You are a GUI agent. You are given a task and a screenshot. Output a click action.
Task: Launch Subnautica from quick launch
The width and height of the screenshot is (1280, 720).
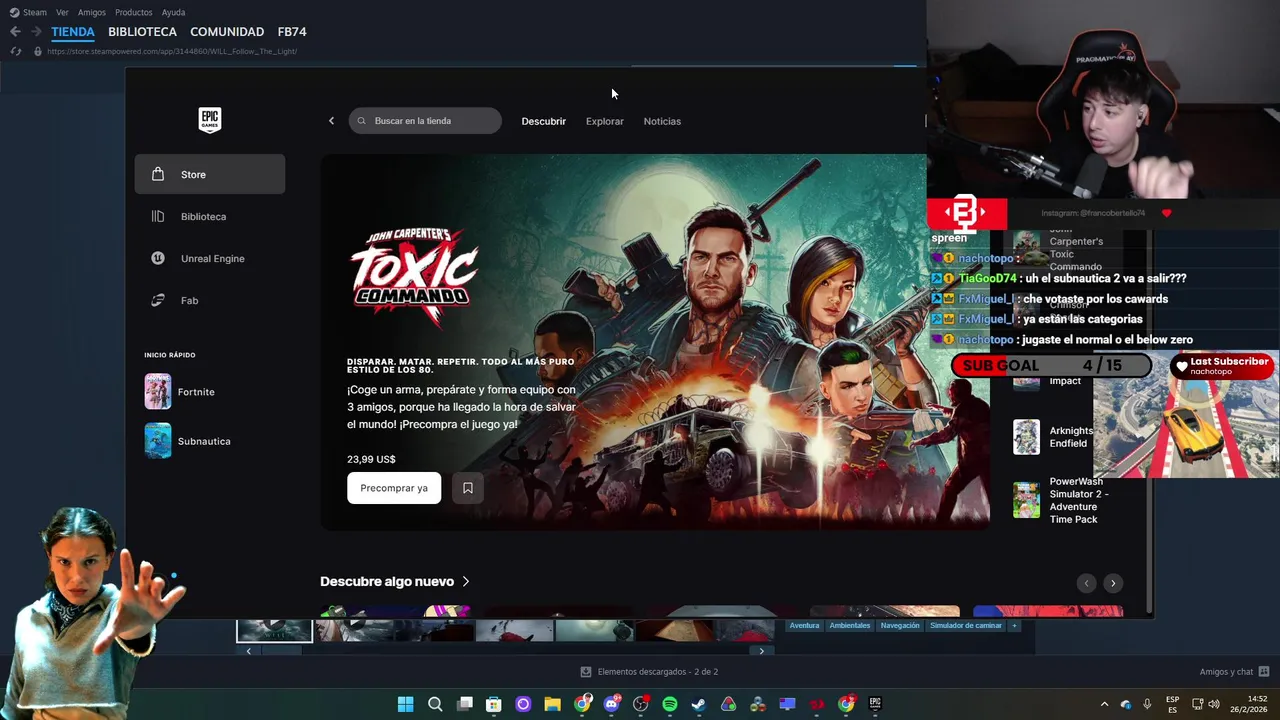coord(188,441)
